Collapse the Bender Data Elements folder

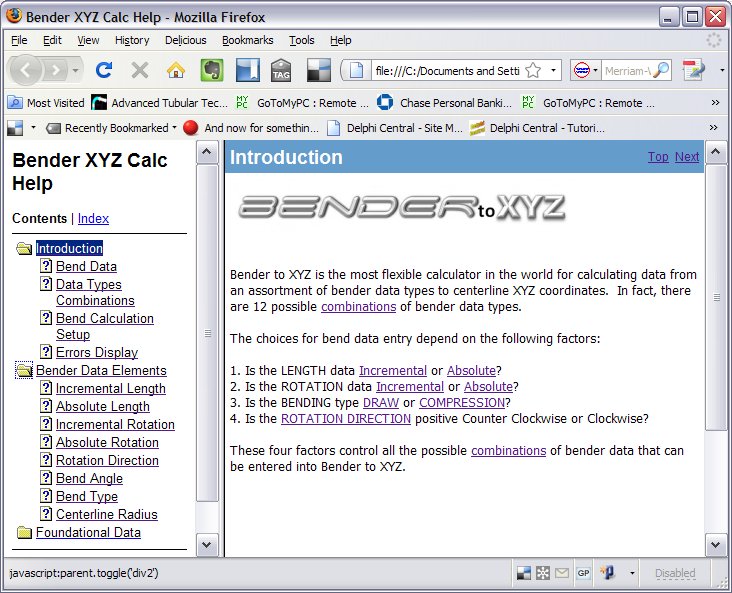(24, 371)
